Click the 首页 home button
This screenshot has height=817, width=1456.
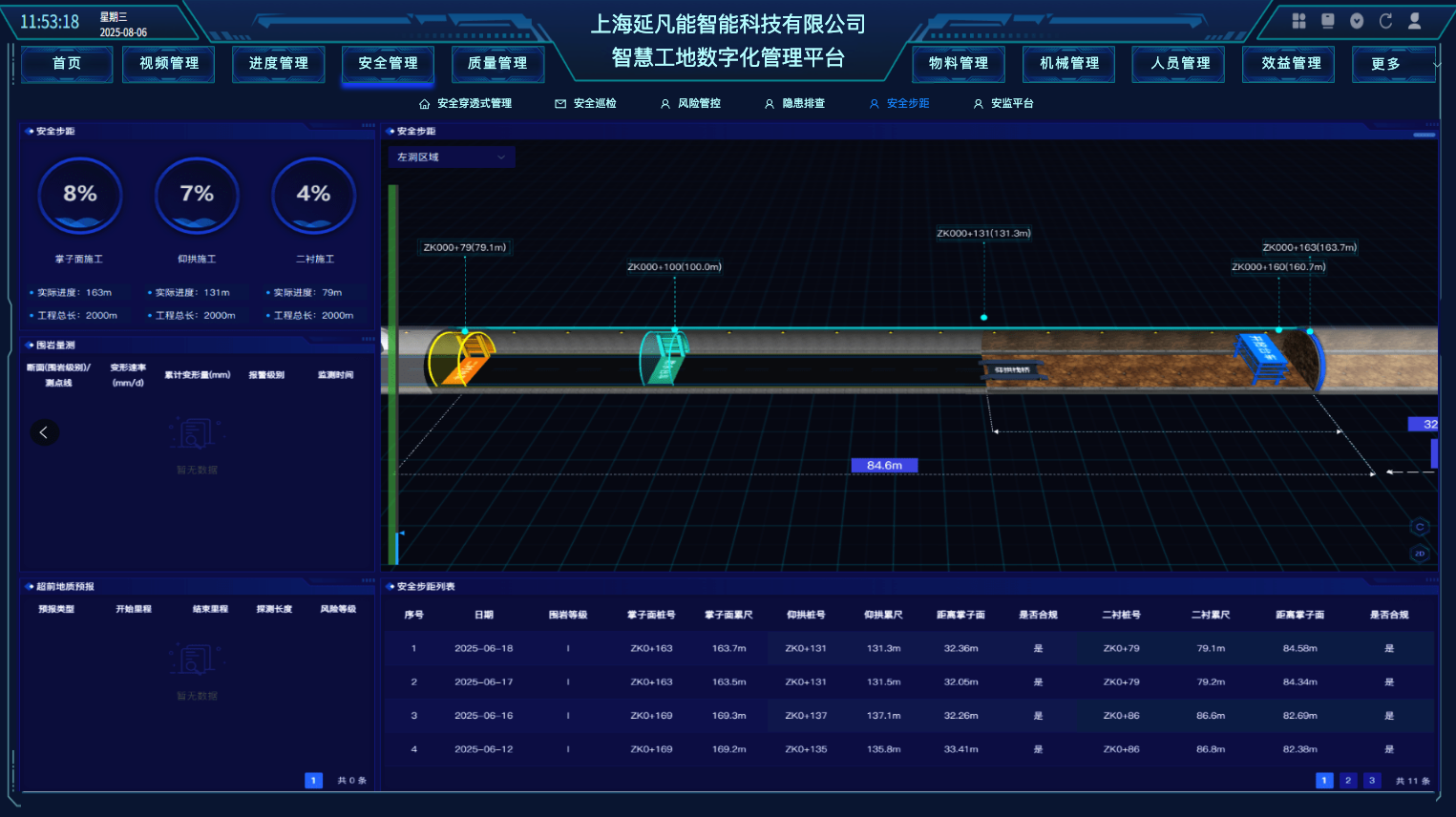(x=67, y=64)
